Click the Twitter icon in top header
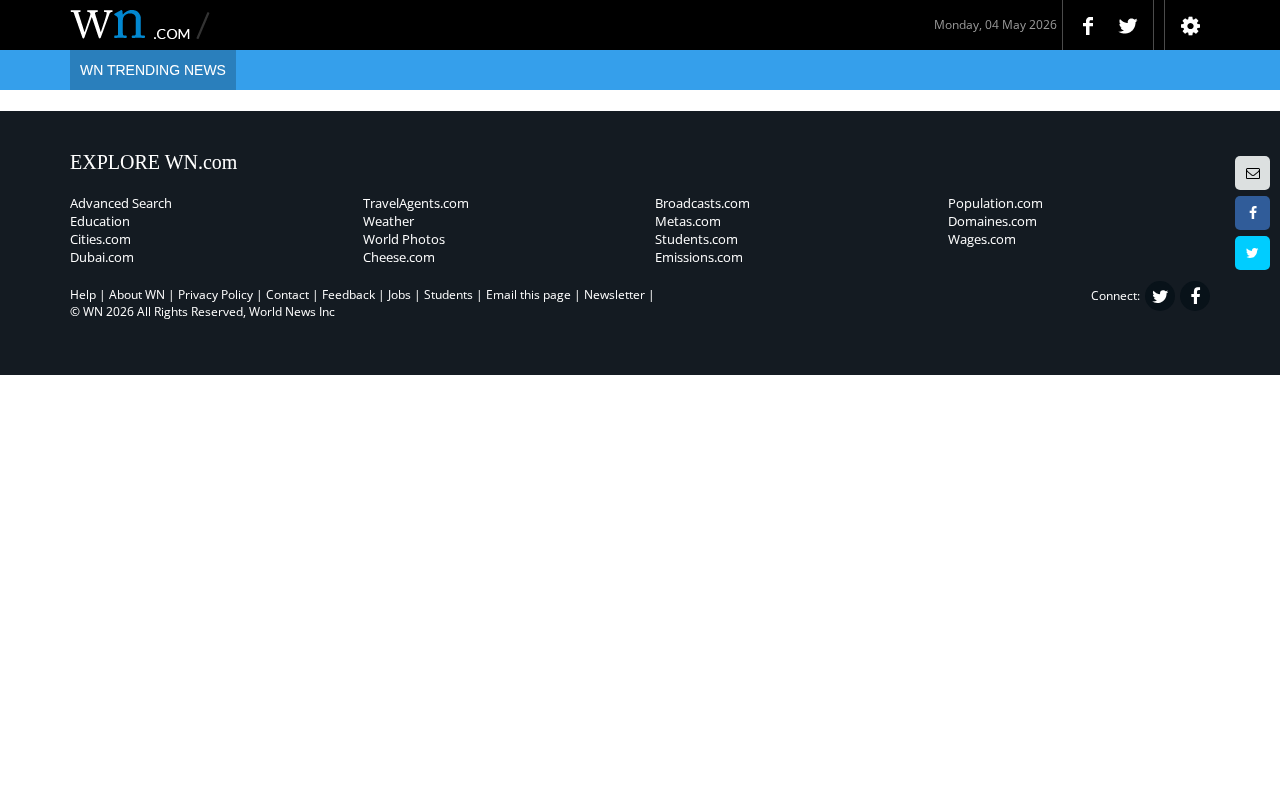The height and width of the screenshot is (800, 1280). 1128,26
